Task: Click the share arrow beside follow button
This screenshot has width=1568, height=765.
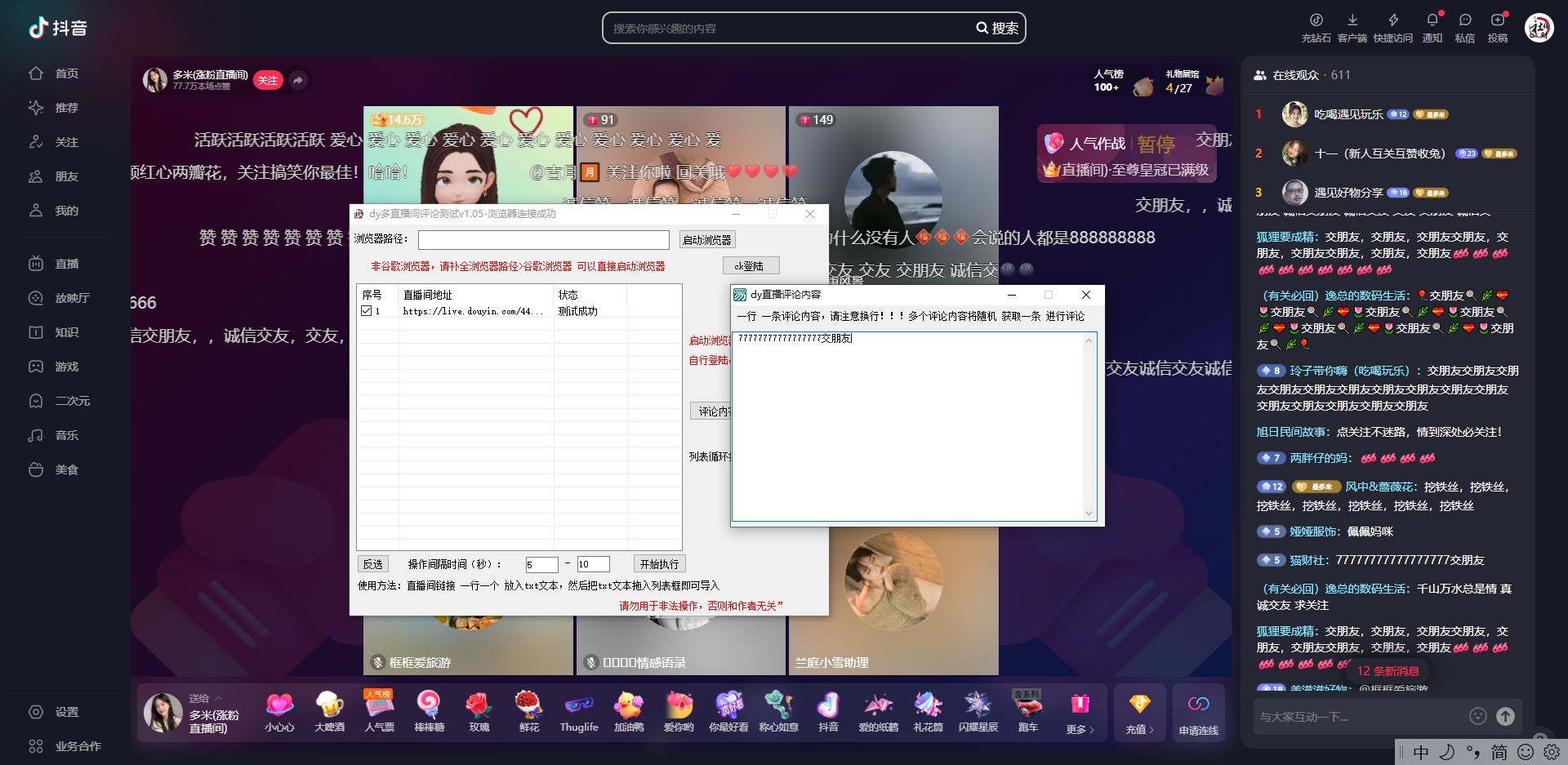Action: tap(298, 80)
